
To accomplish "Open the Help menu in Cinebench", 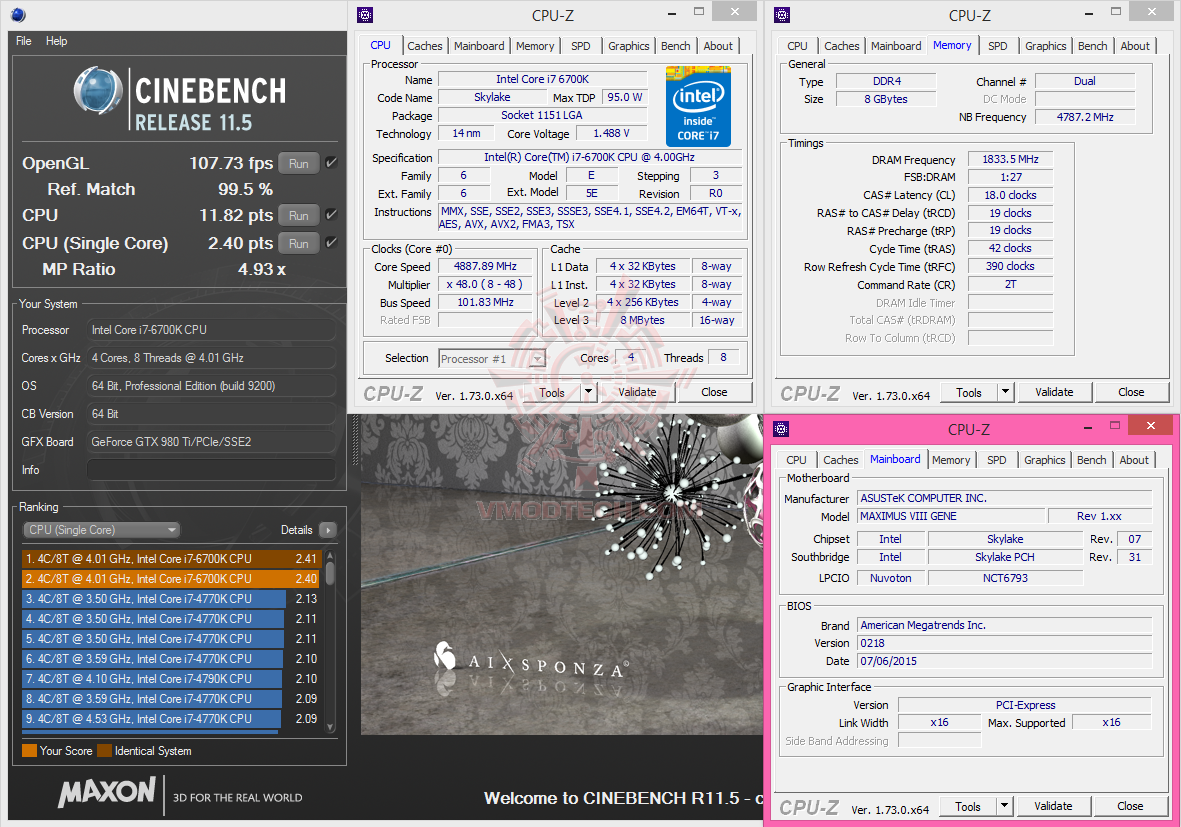I will coord(56,41).
